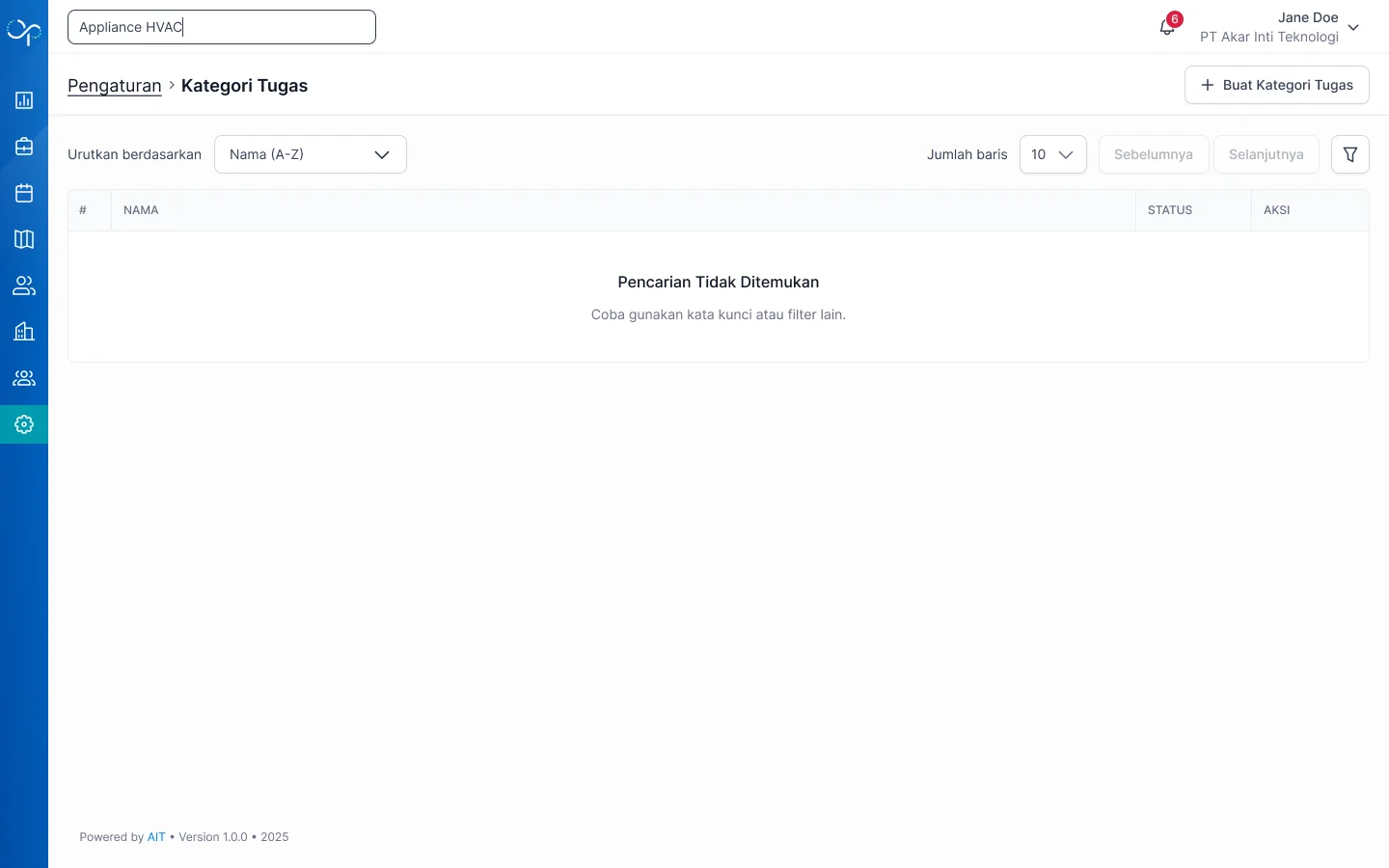Viewport: 1389px width, 868px height.
Task: Open the map icon in sidebar
Action: coord(24,239)
